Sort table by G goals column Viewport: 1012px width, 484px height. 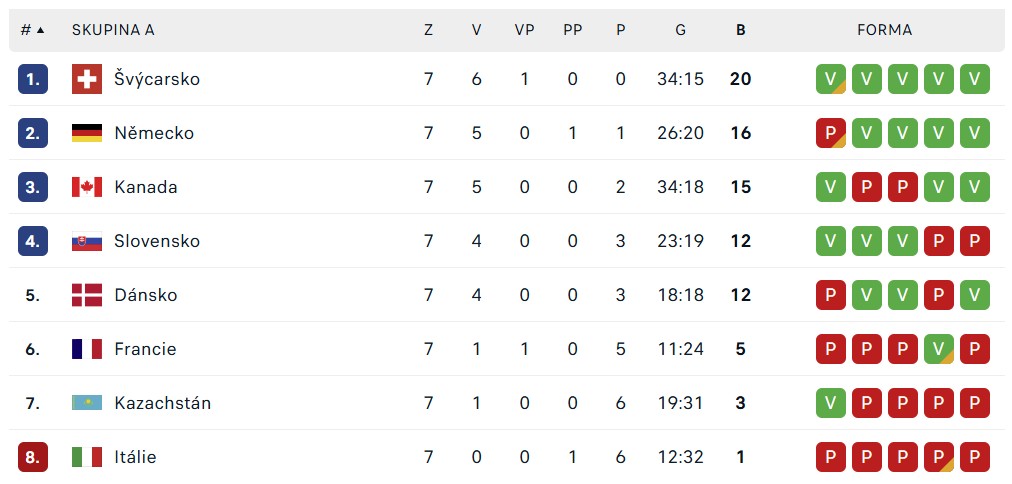click(x=680, y=30)
